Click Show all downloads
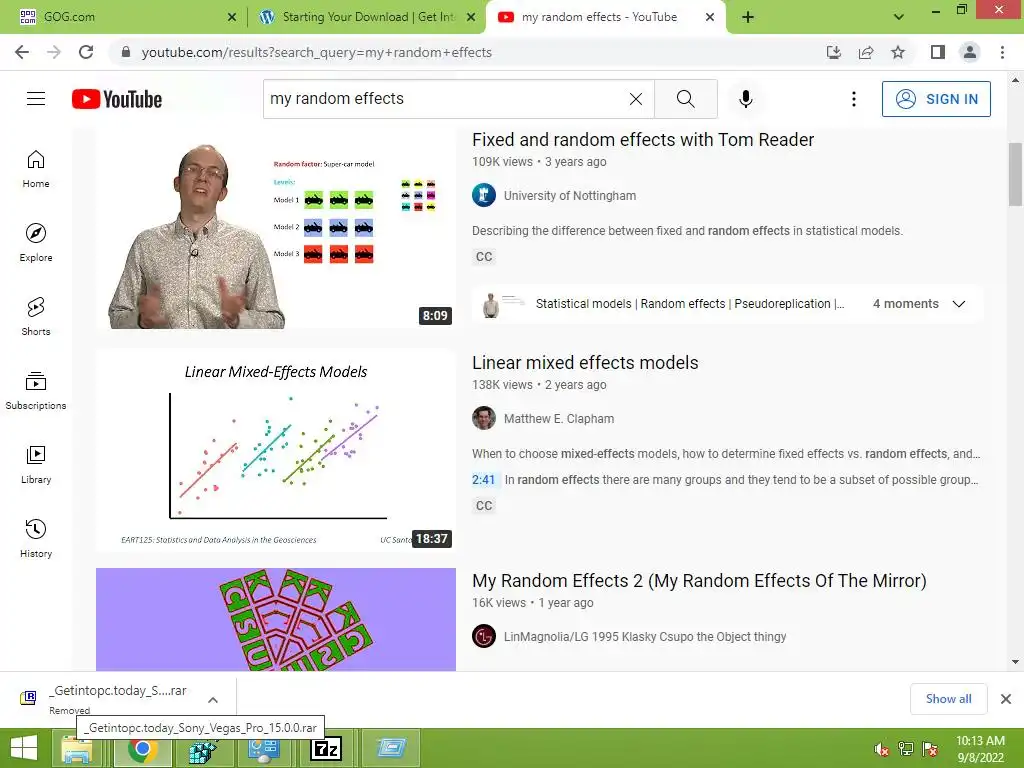 click(948, 699)
